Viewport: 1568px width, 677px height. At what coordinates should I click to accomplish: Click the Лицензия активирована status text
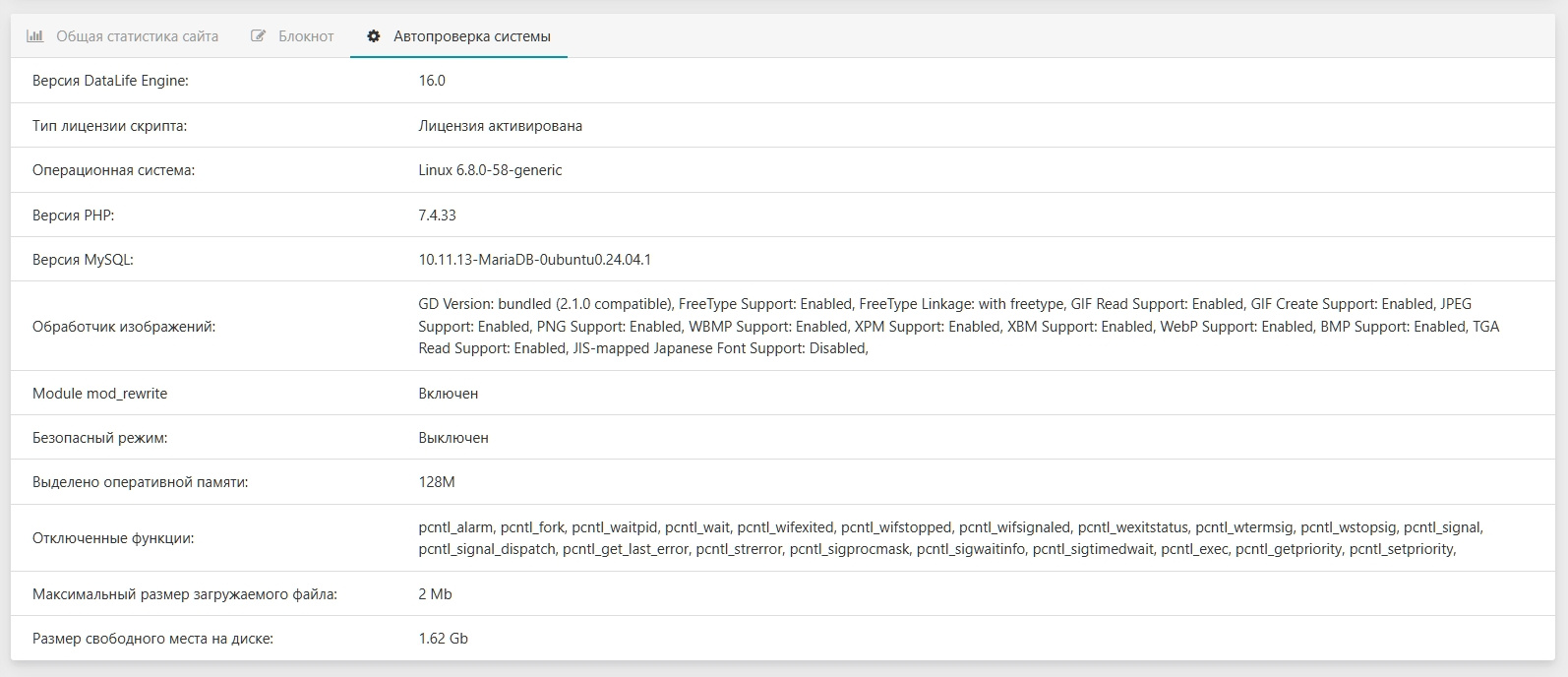click(x=500, y=126)
